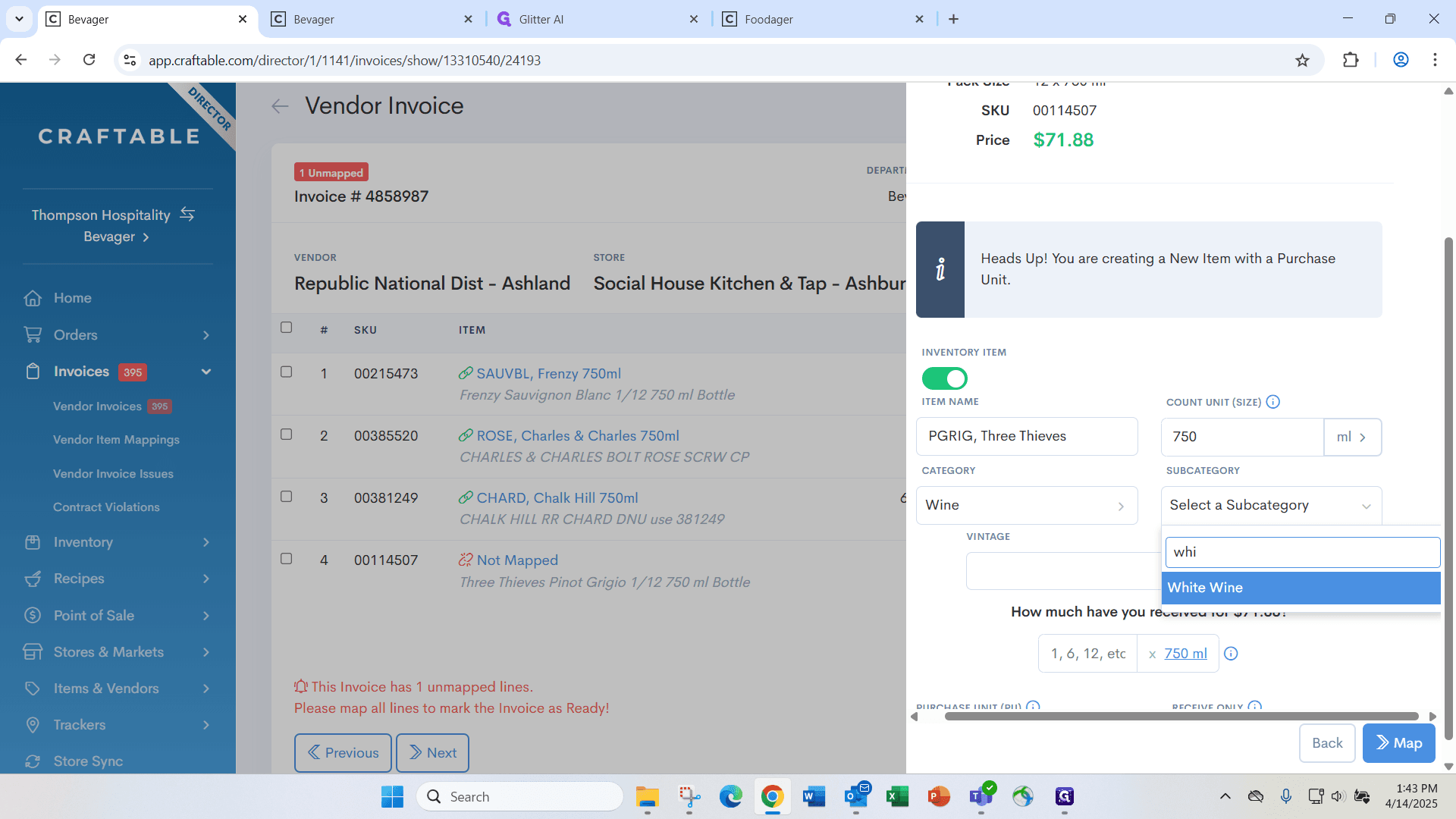1456x819 pixels.
Task: Expand the Stores & Markets chevron
Action: click(206, 652)
